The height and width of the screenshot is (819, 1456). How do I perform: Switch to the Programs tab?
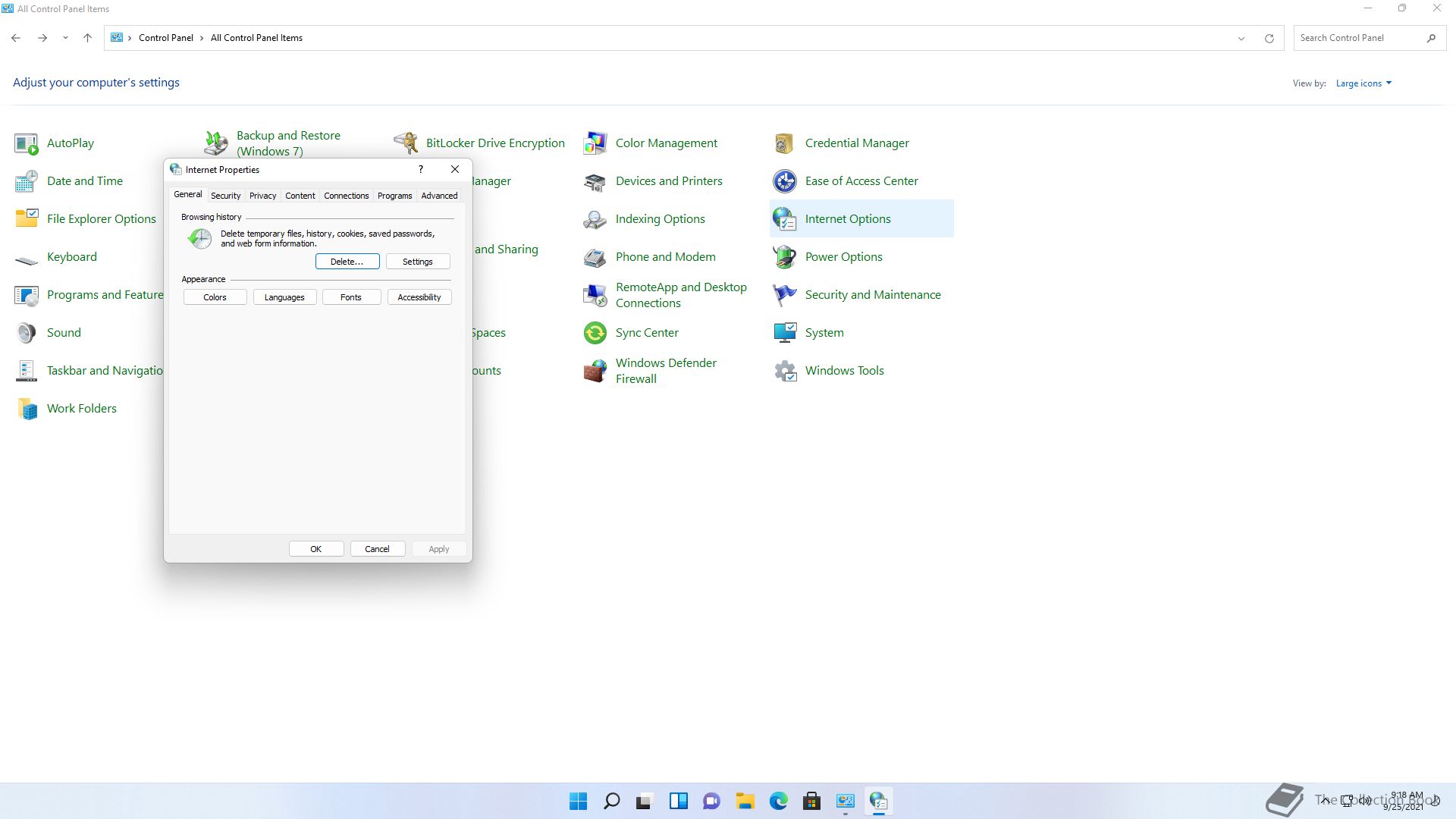[x=394, y=196]
